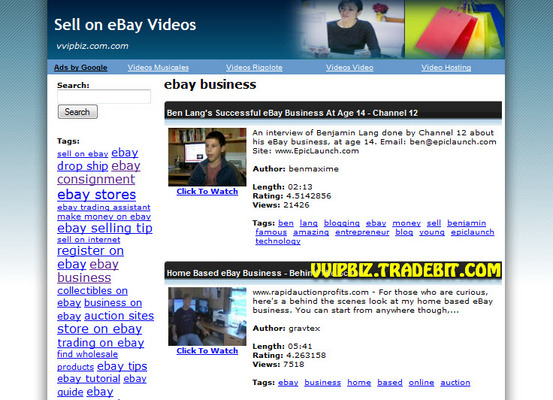Click the 'Sell on eBay Videos' site title
Screen dimensions: 553x400
[x=125, y=25]
